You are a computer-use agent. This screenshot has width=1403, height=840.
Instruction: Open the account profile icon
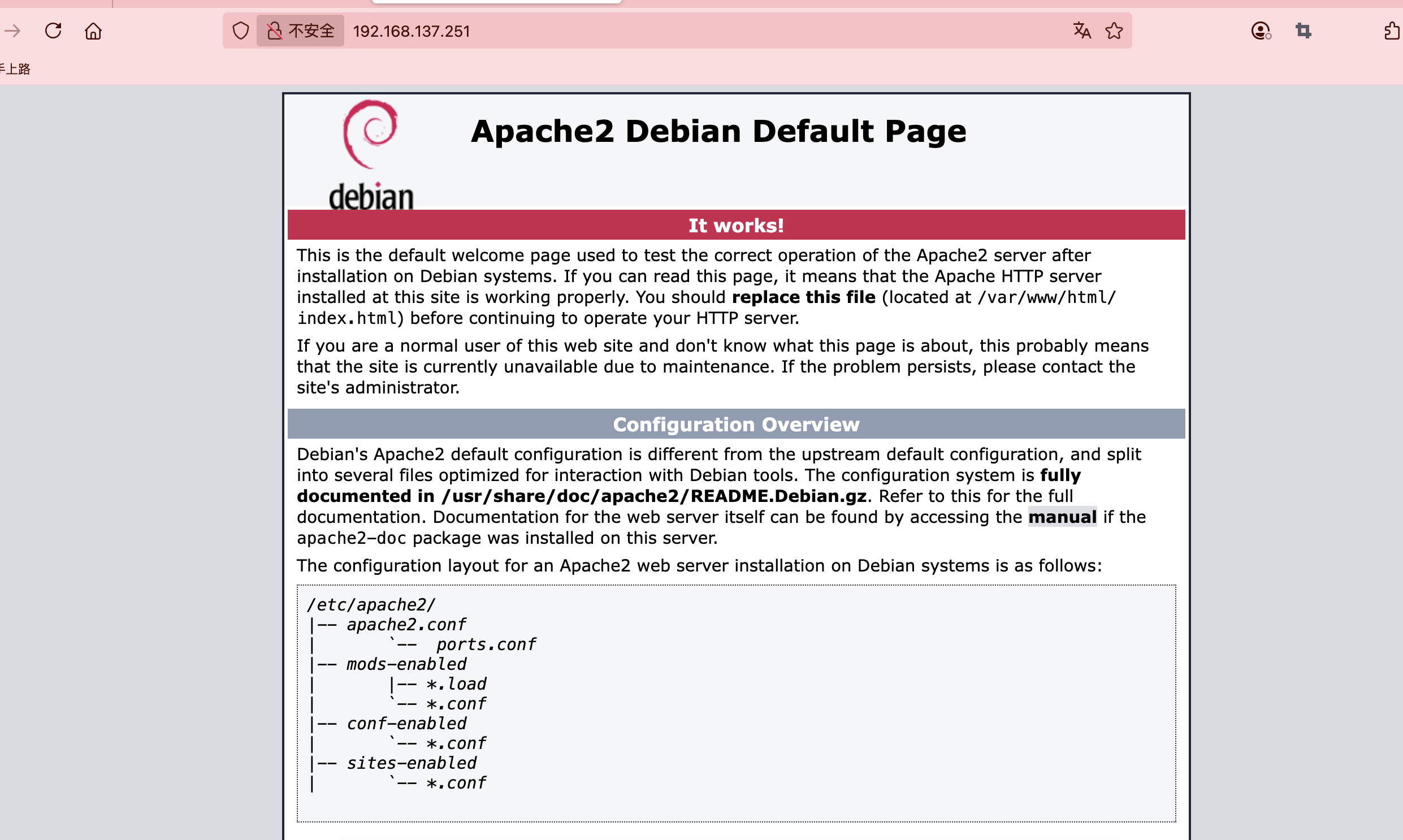[1261, 31]
